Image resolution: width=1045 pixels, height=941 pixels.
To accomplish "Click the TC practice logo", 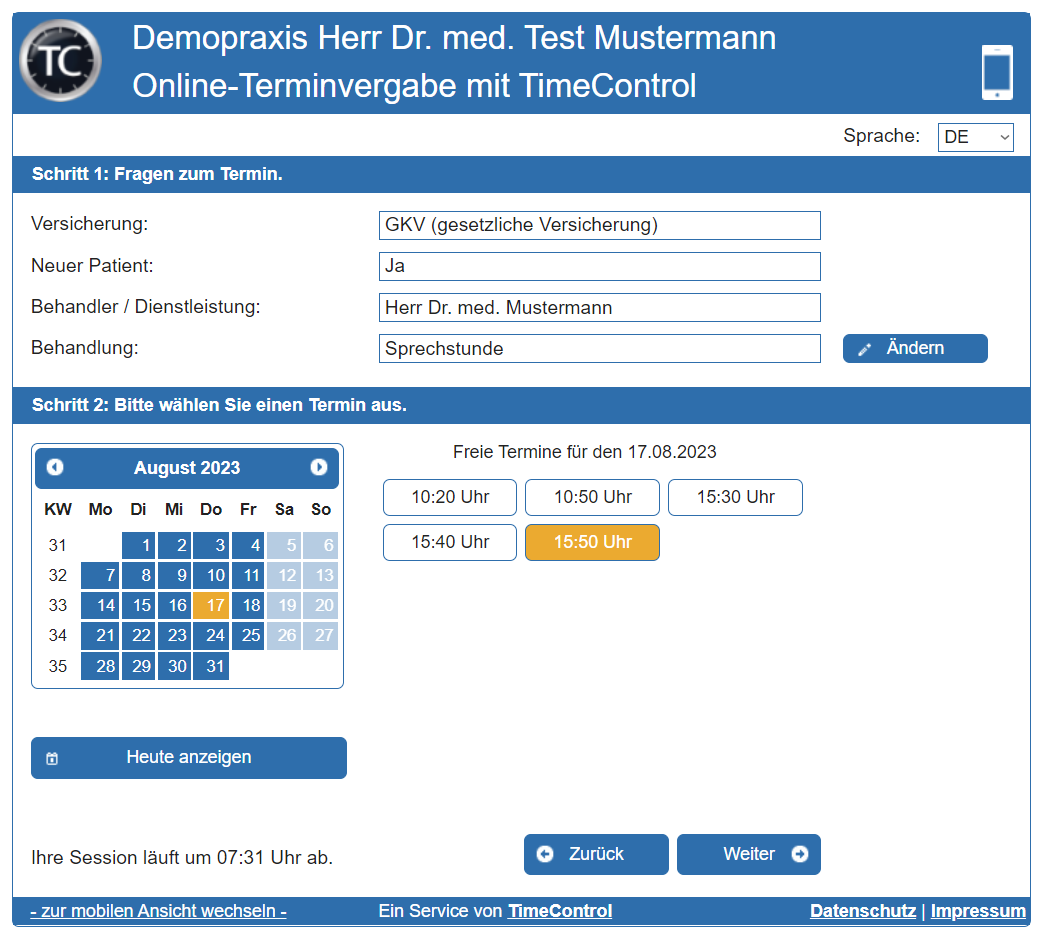I will 58,60.
